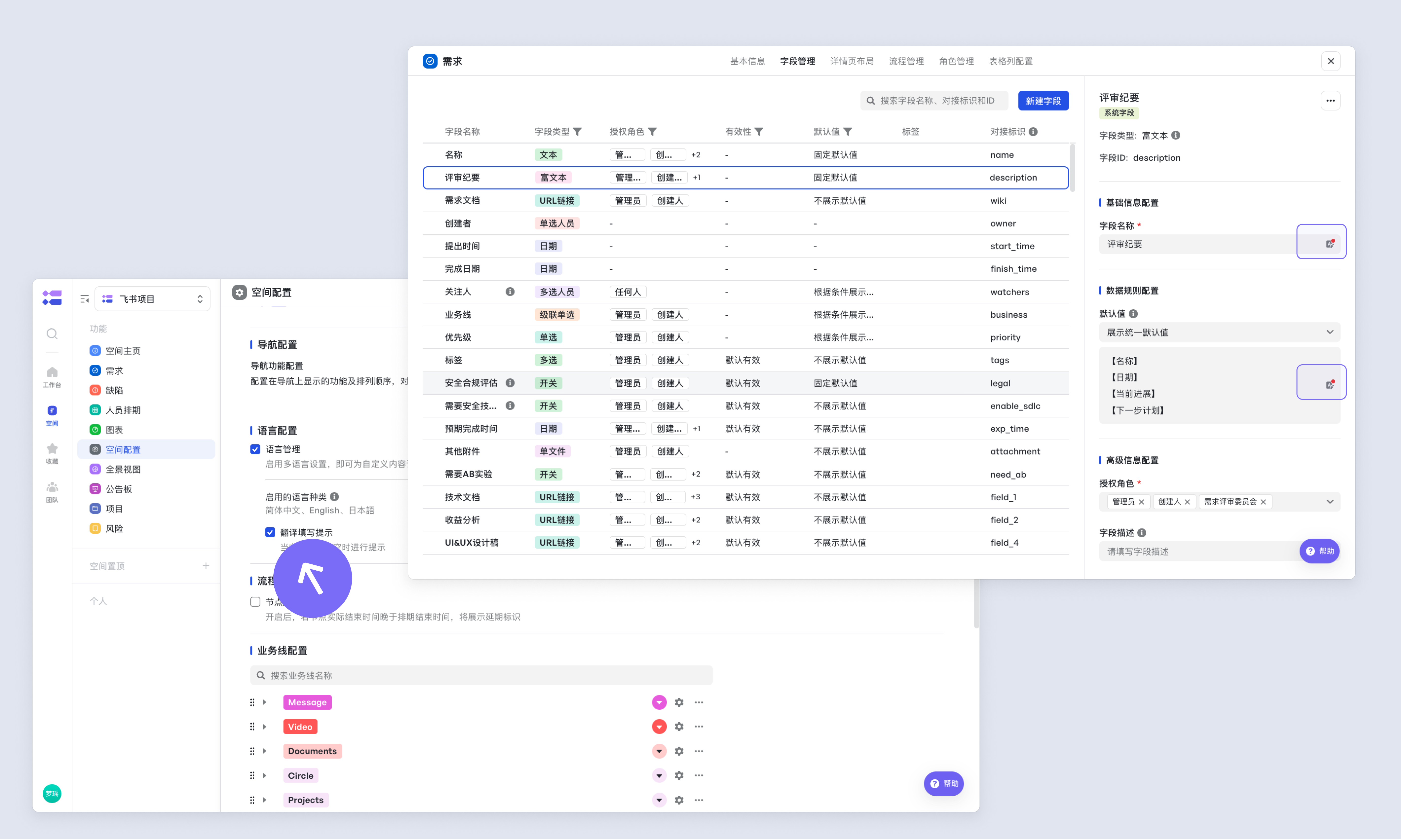Open the 飞书项目 space switcher
The height and width of the screenshot is (840, 1401).
pyautogui.click(x=152, y=299)
